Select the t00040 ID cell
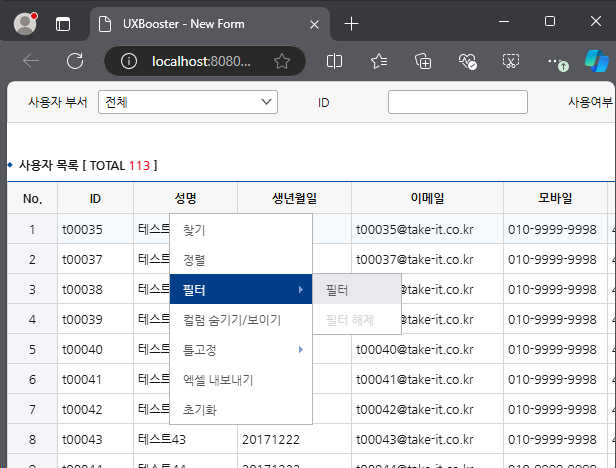 pyautogui.click(x=95, y=349)
